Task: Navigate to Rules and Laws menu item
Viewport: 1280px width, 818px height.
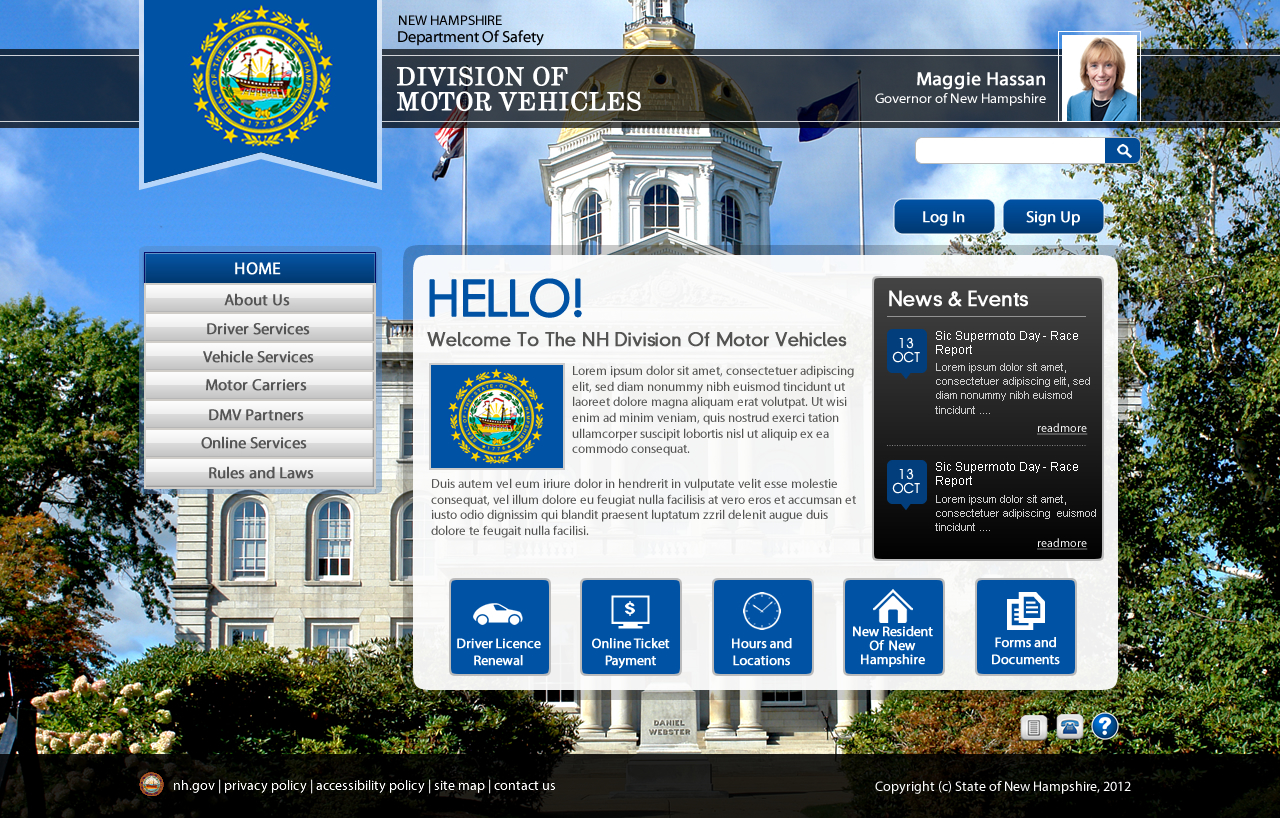Action: [x=258, y=472]
